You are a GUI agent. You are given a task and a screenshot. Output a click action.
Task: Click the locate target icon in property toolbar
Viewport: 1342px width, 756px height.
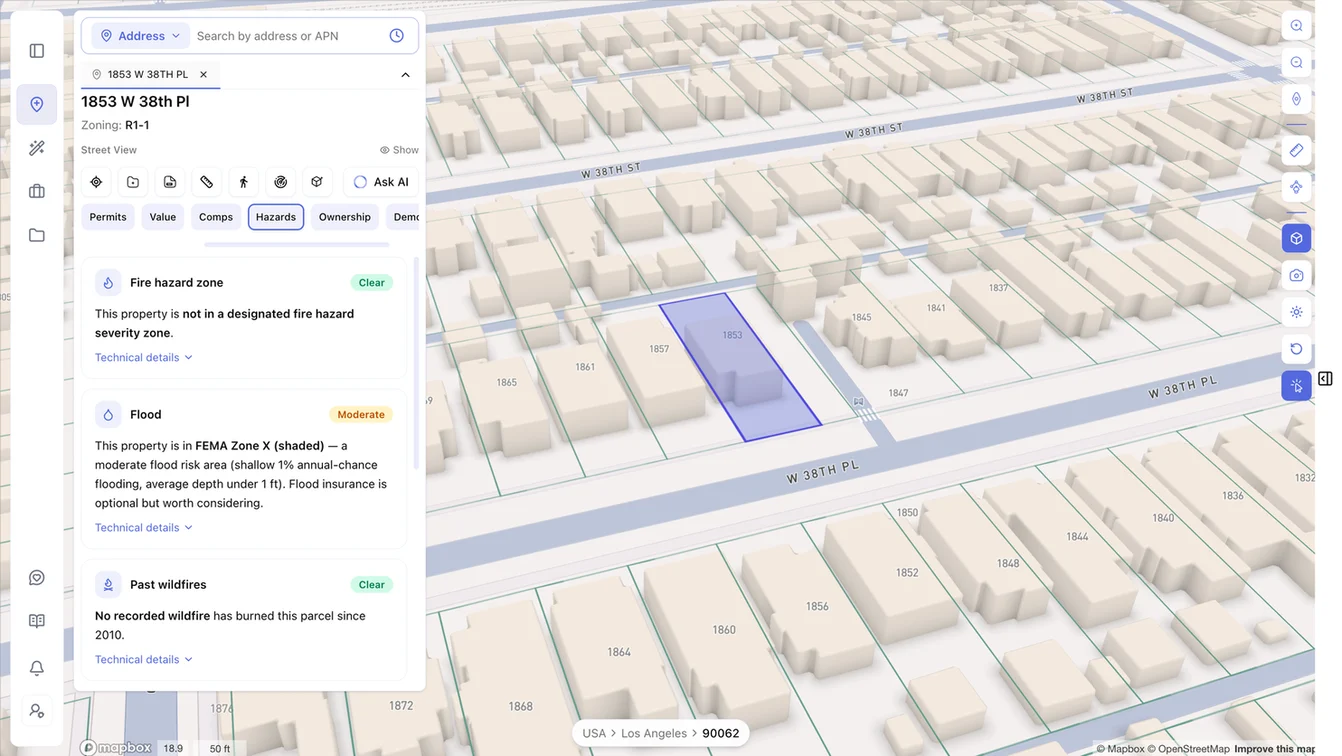96,182
